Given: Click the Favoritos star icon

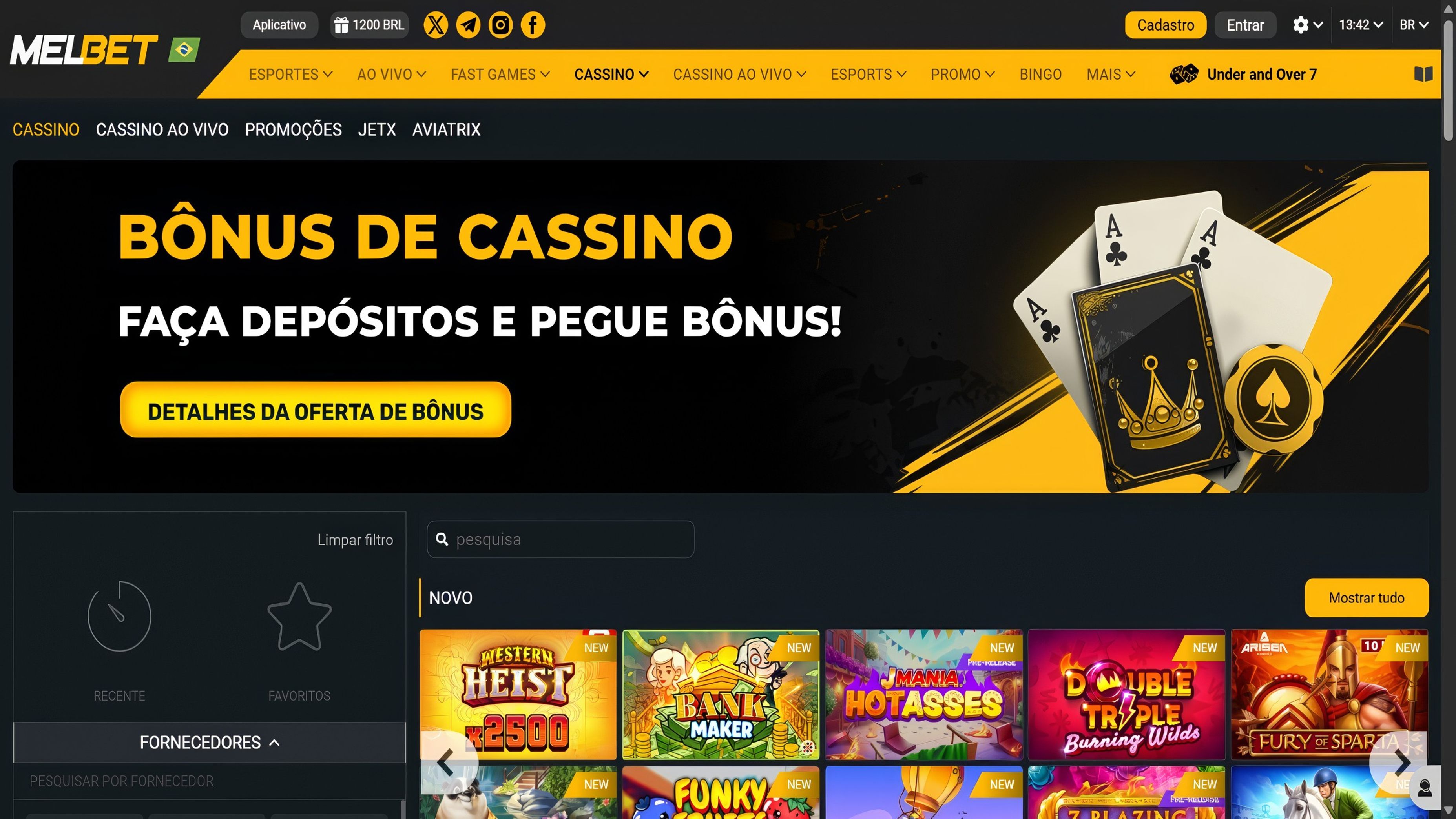Looking at the screenshot, I should (299, 617).
